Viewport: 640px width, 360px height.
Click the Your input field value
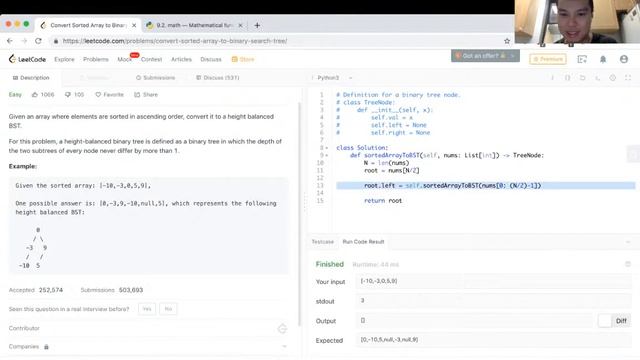pyautogui.click(x=494, y=281)
